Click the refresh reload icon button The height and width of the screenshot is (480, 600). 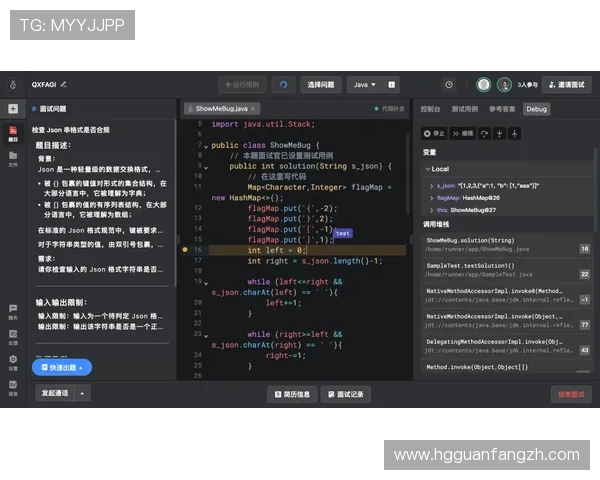283,85
